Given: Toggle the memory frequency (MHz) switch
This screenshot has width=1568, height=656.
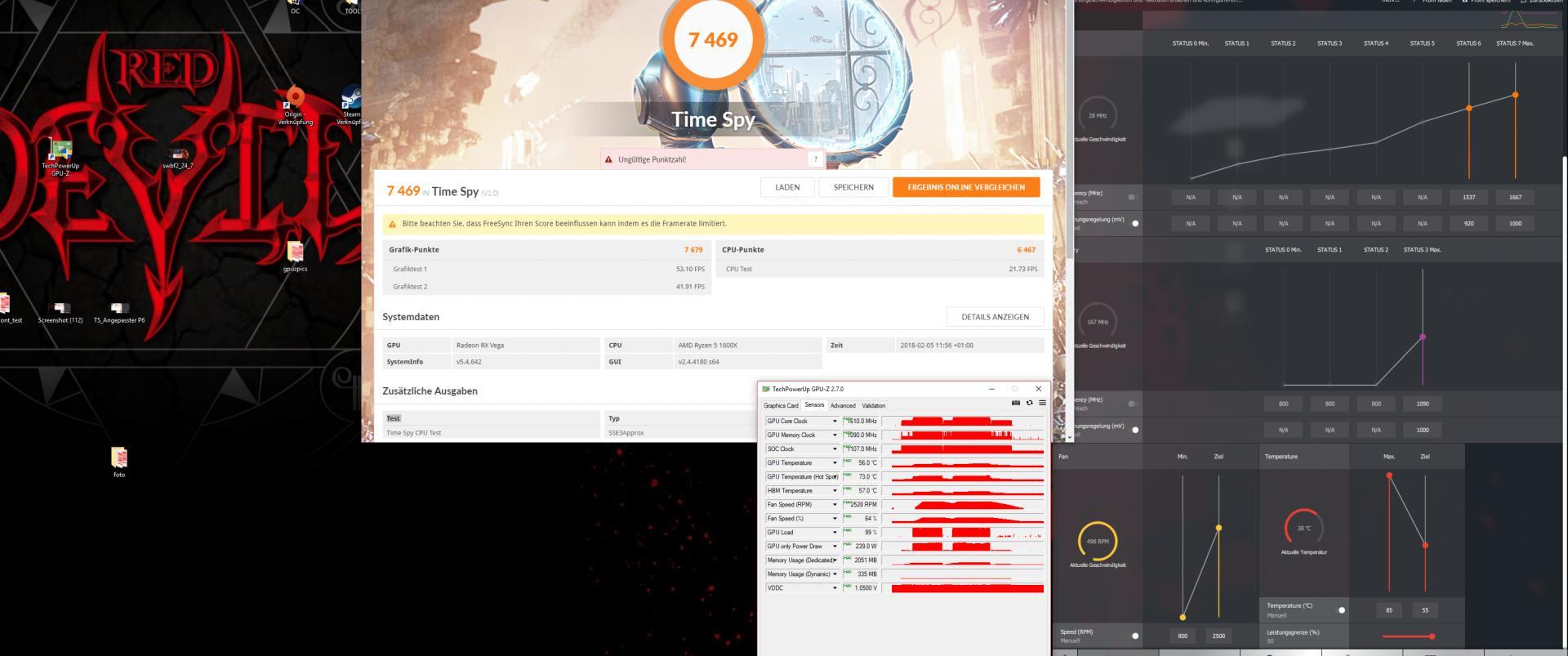Looking at the screenshot, I should [1134, 404].
